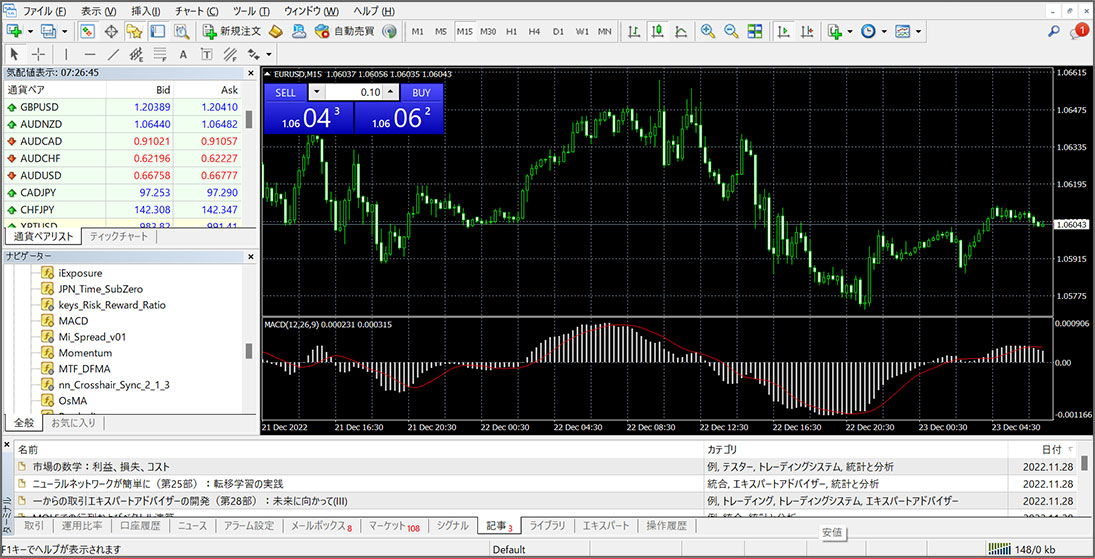
Task: Switch timeframe to D1
Action: point(558,31)
